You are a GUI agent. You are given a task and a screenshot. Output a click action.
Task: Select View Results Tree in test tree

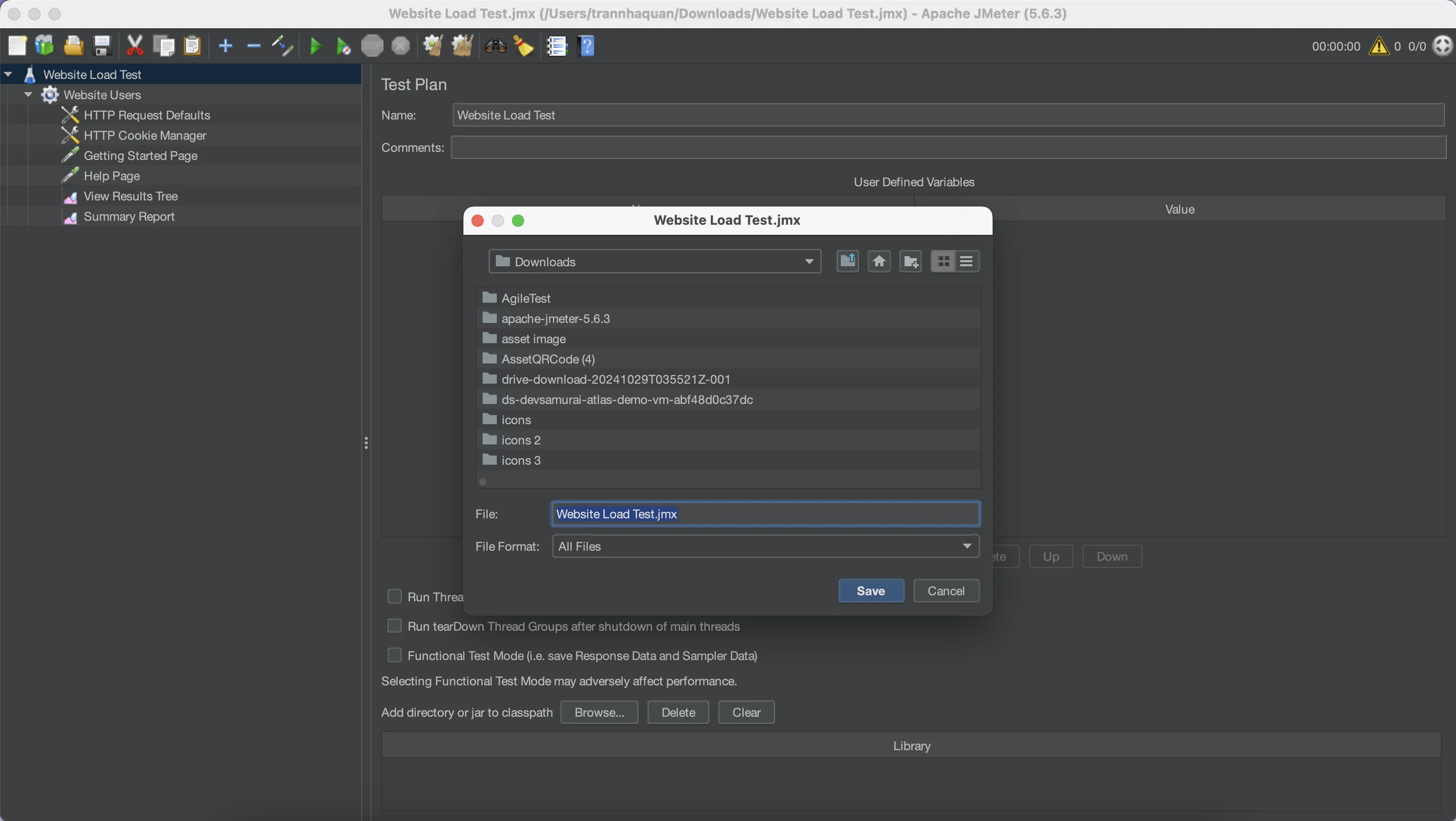click(x=131, y=196)
